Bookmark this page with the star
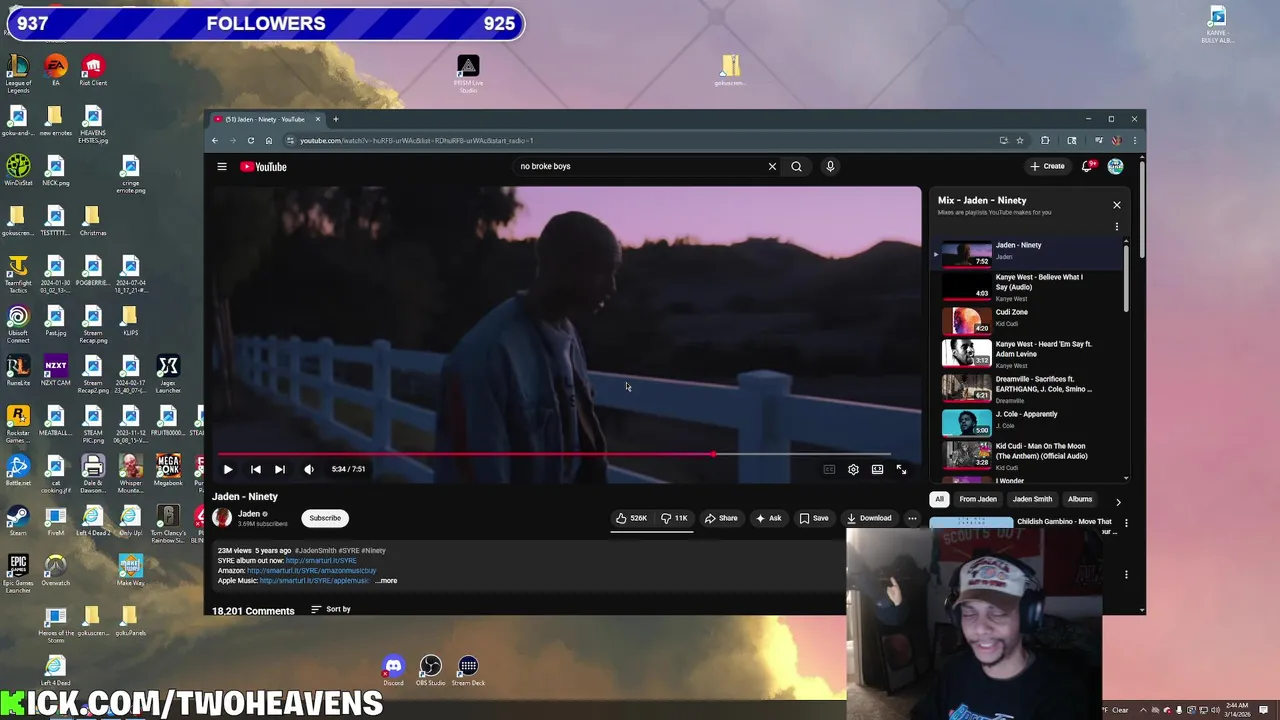 pos(1020,140)
